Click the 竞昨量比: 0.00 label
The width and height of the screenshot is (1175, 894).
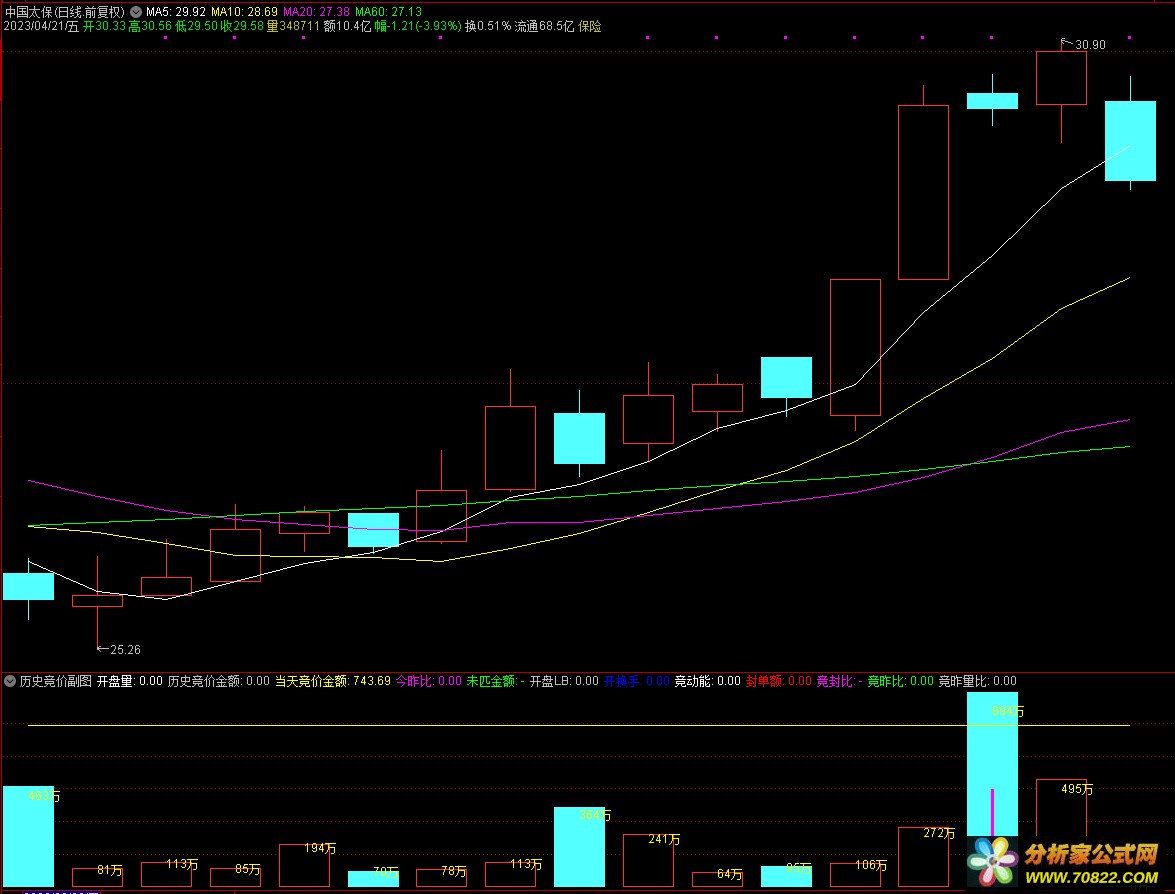click(x=977, y=681)
